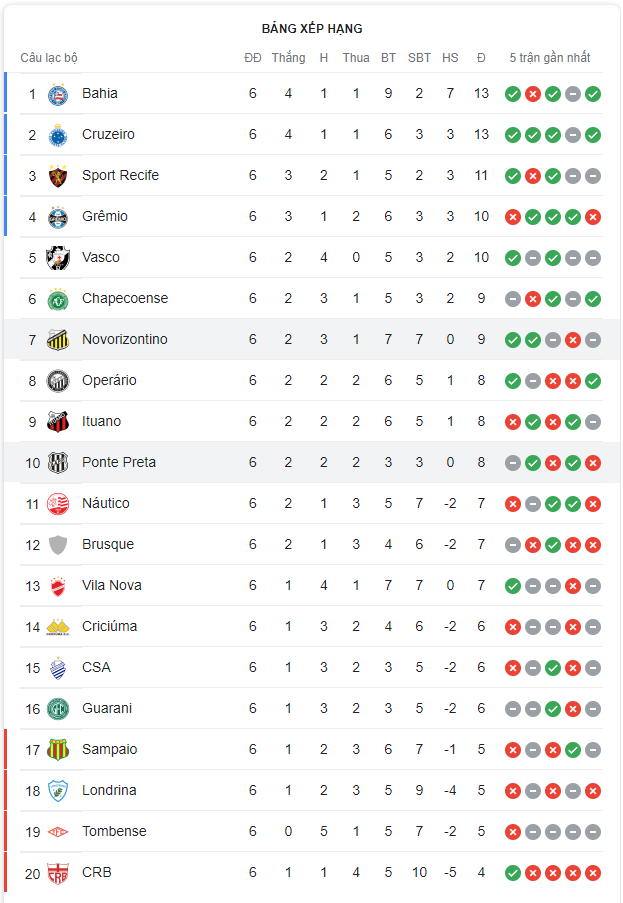Select the Chapecoense club badge
The width and height of the screenshot is (623, 903).
click(x=58, y=298)
